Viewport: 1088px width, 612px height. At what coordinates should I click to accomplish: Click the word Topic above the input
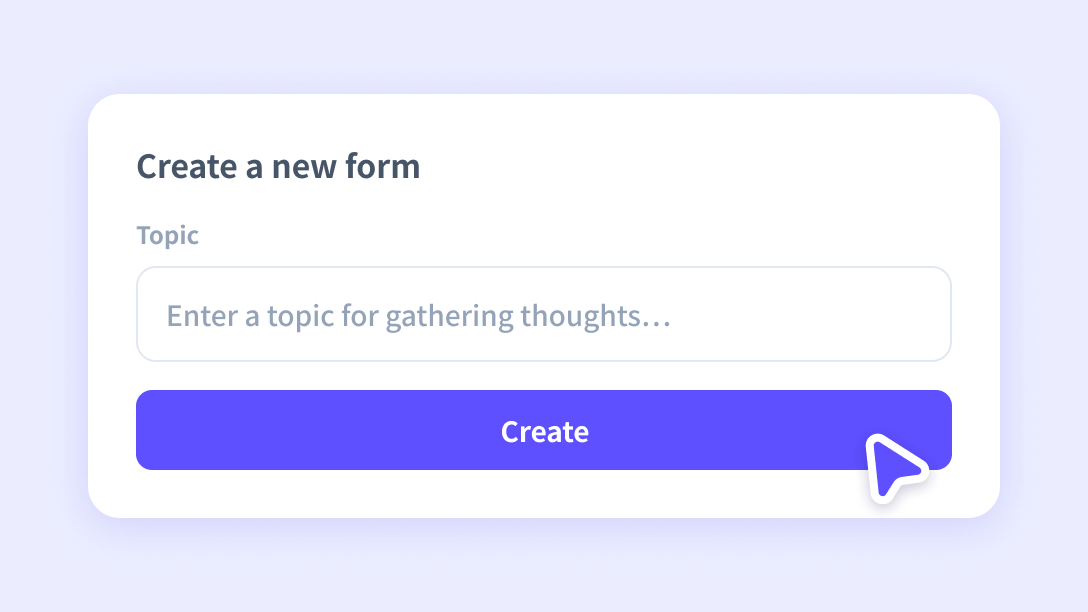(167, 235)
